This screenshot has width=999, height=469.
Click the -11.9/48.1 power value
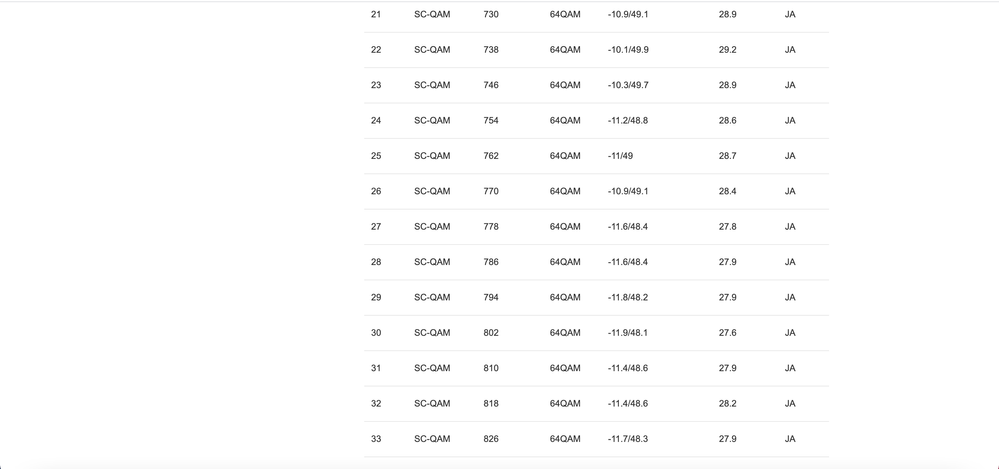(628, 333)
